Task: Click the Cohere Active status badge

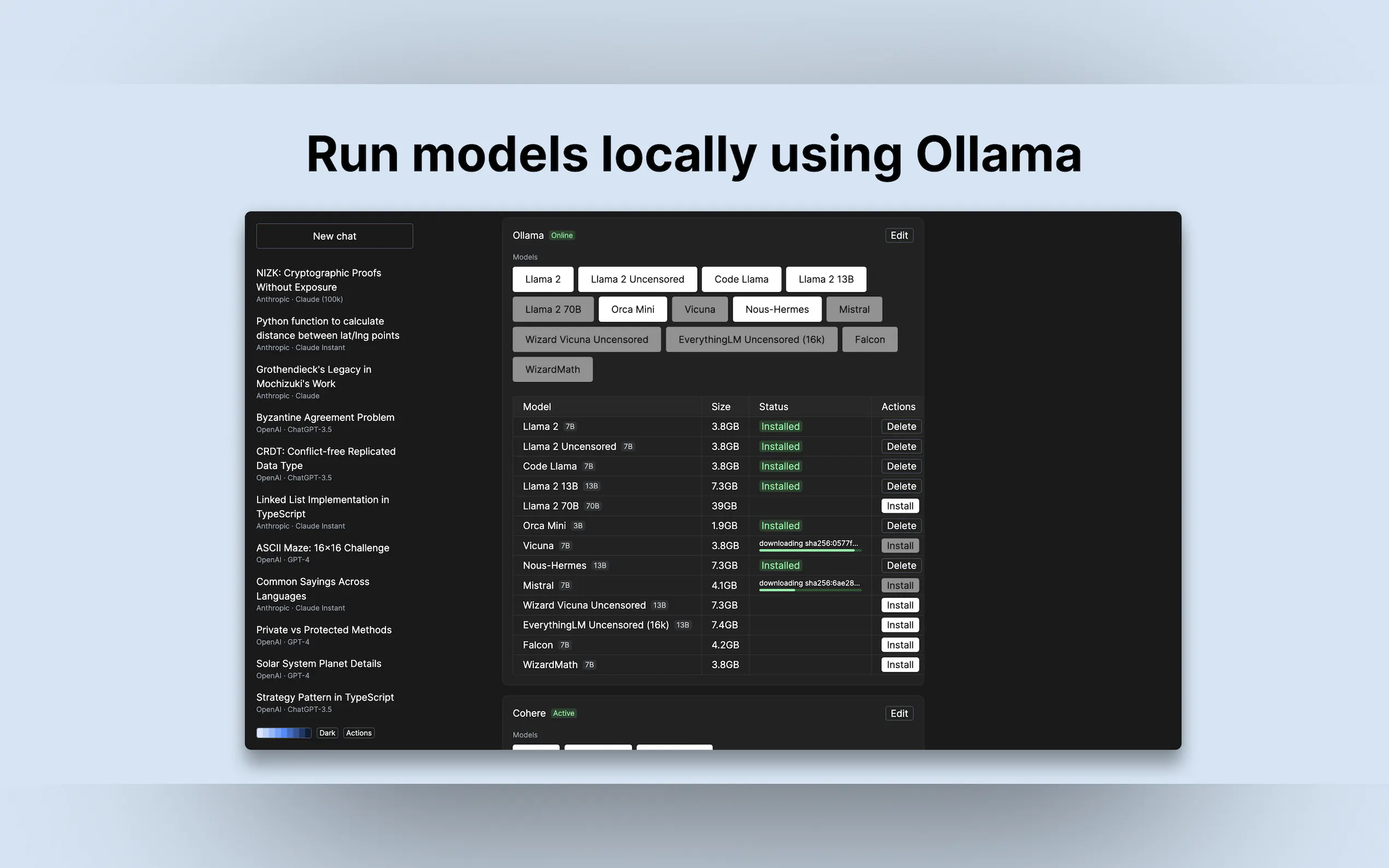Action: [563, 713]
